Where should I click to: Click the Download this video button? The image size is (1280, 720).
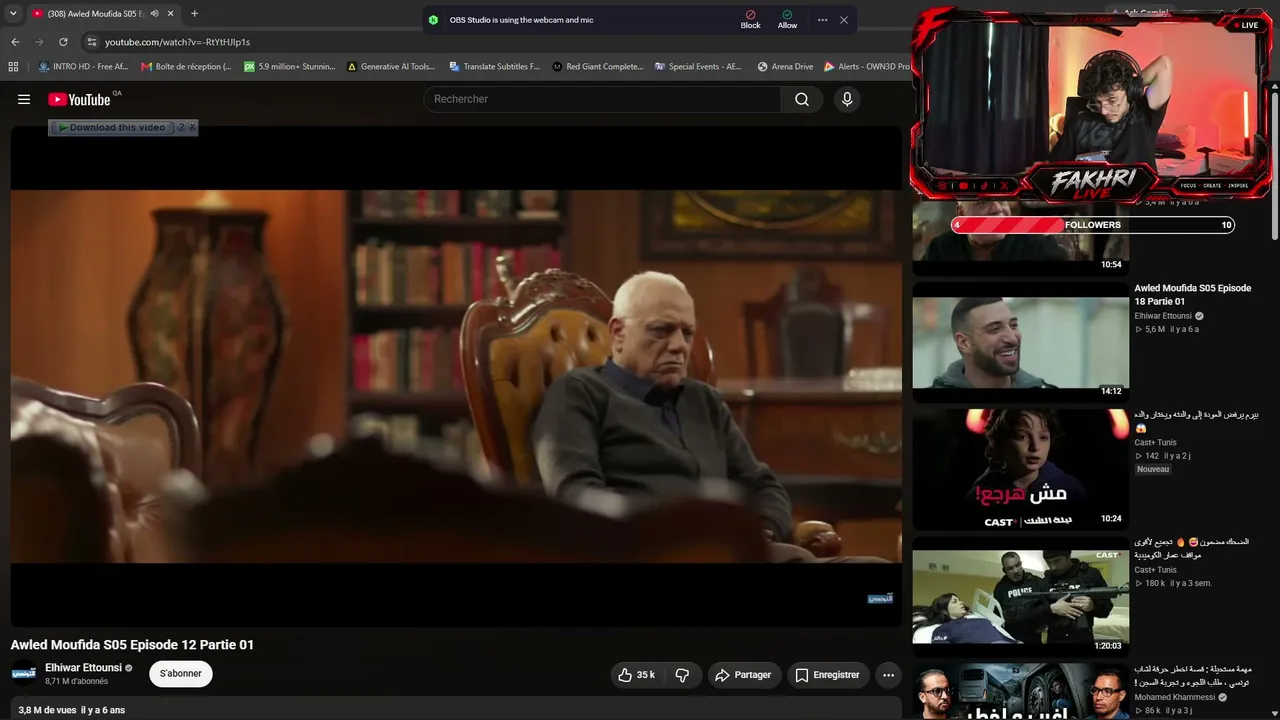(112, 128)
